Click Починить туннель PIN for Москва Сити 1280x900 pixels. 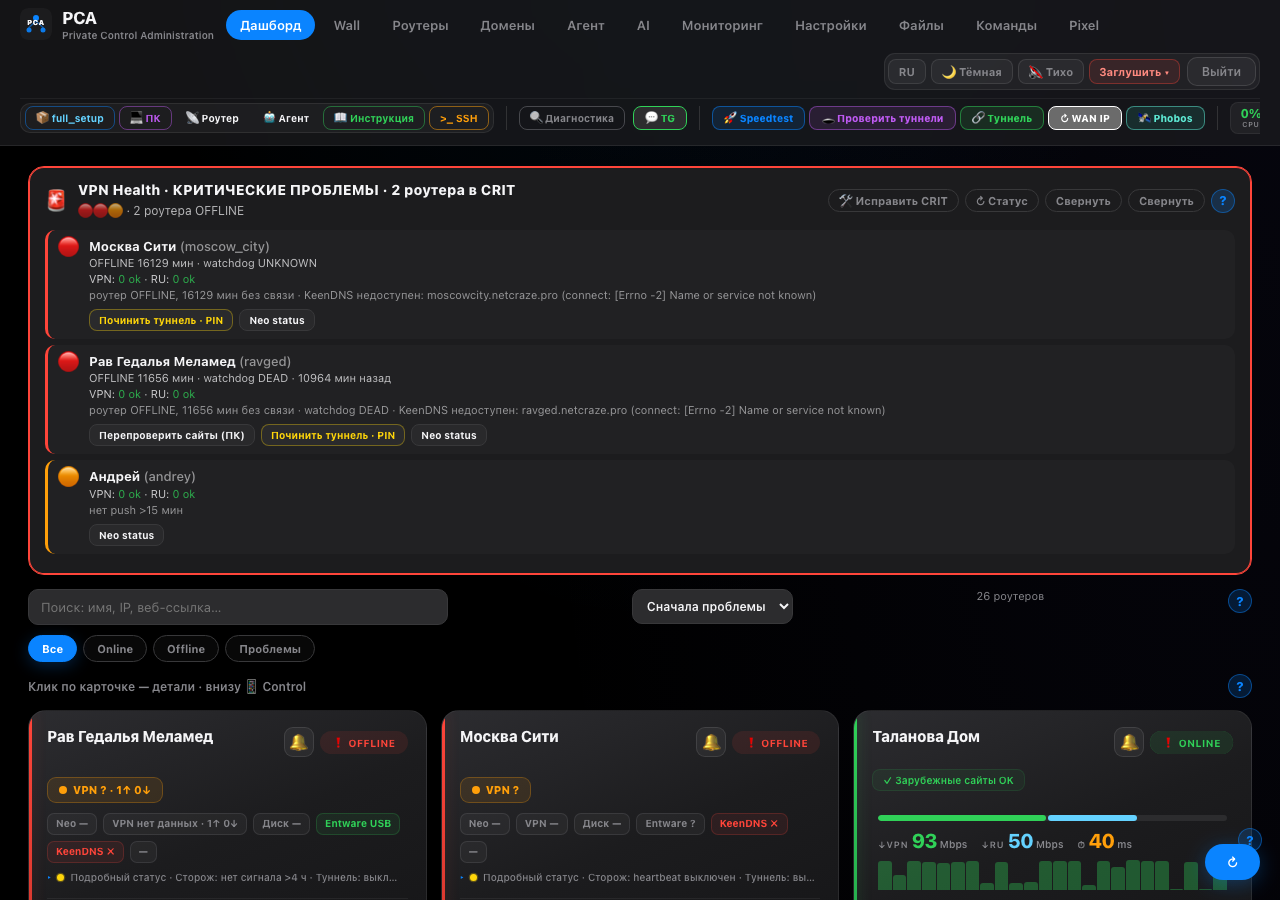point(161,320)
